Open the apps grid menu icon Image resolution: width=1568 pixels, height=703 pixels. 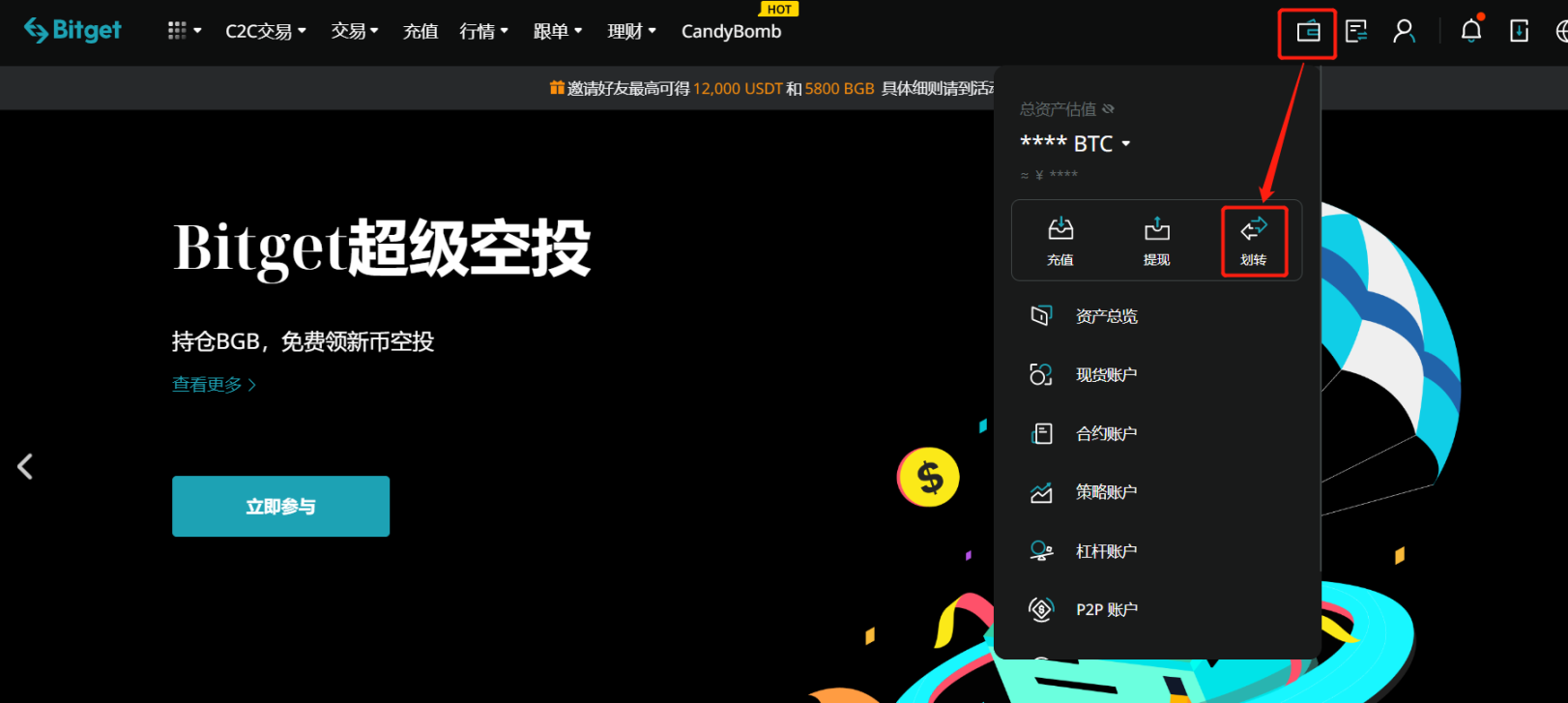[177, 31]
